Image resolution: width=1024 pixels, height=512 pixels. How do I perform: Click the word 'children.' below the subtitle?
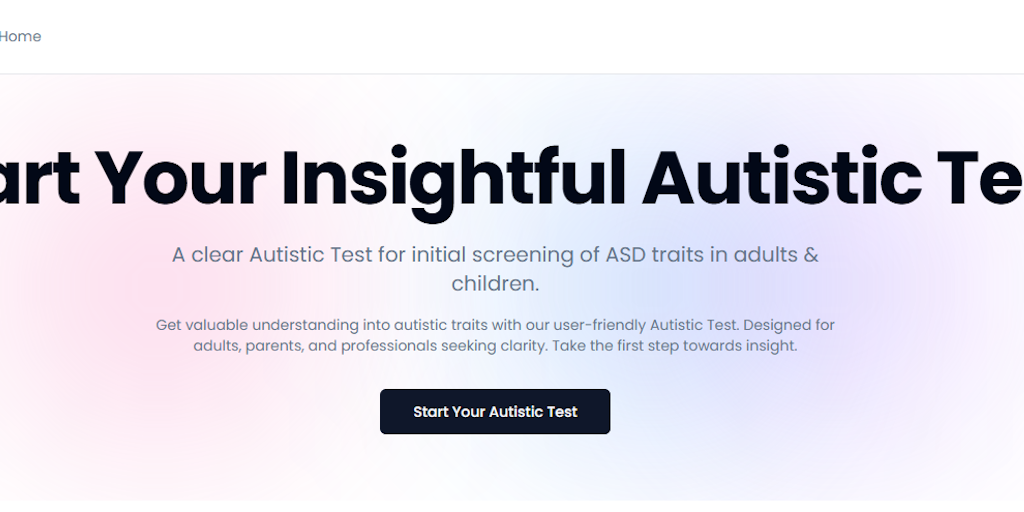pyautogui.click(x=495, y=284)
